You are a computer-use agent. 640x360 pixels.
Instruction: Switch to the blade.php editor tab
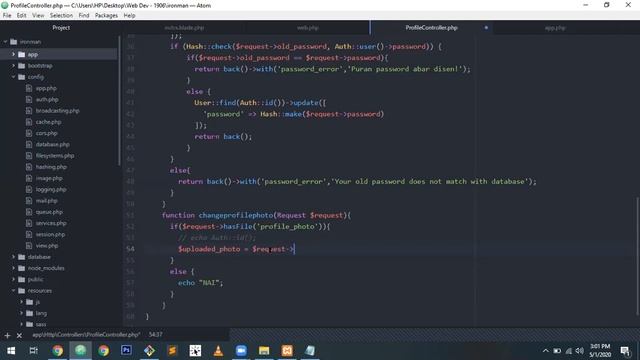[184, 28]
